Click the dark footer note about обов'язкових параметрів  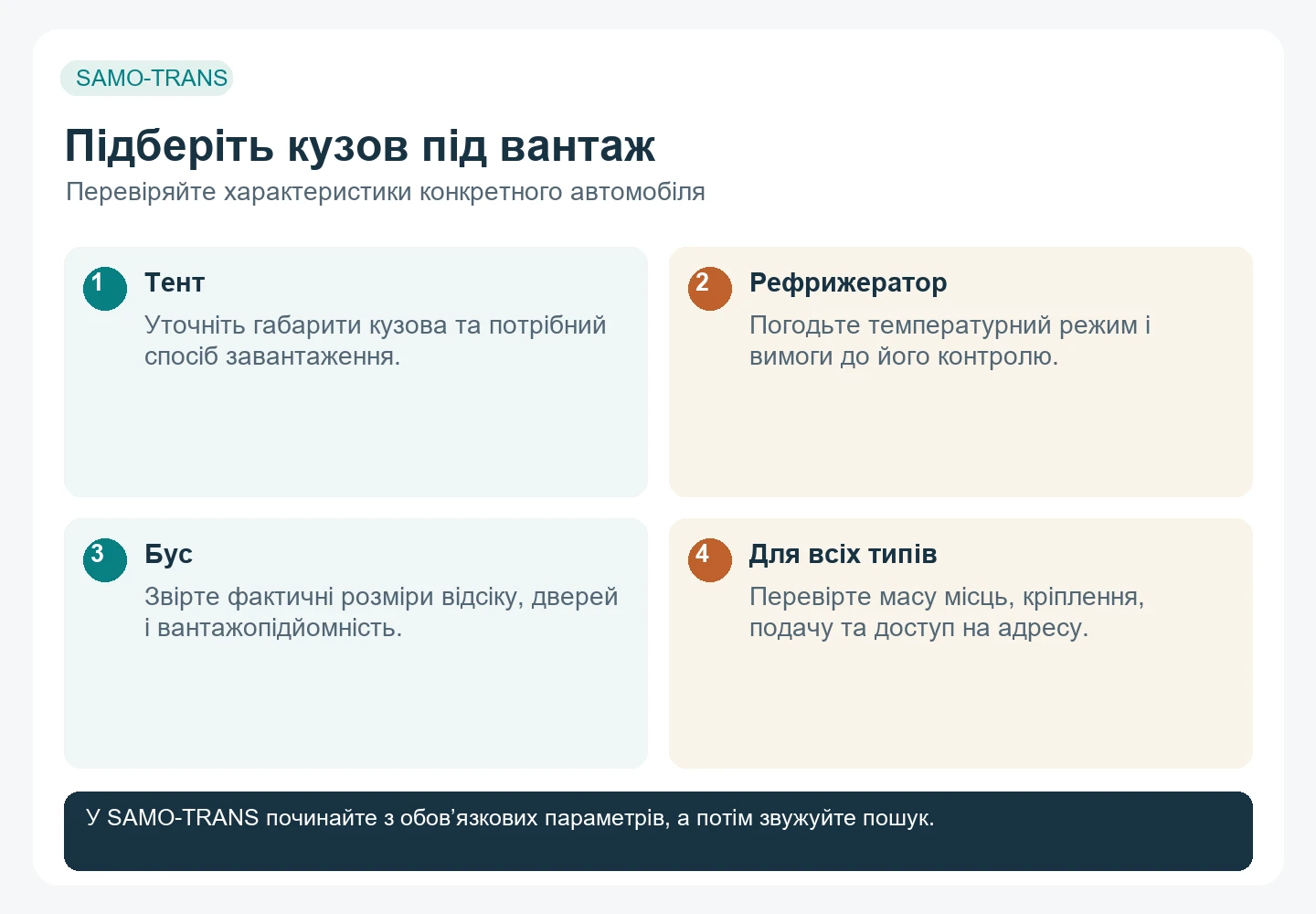point(658,831)
